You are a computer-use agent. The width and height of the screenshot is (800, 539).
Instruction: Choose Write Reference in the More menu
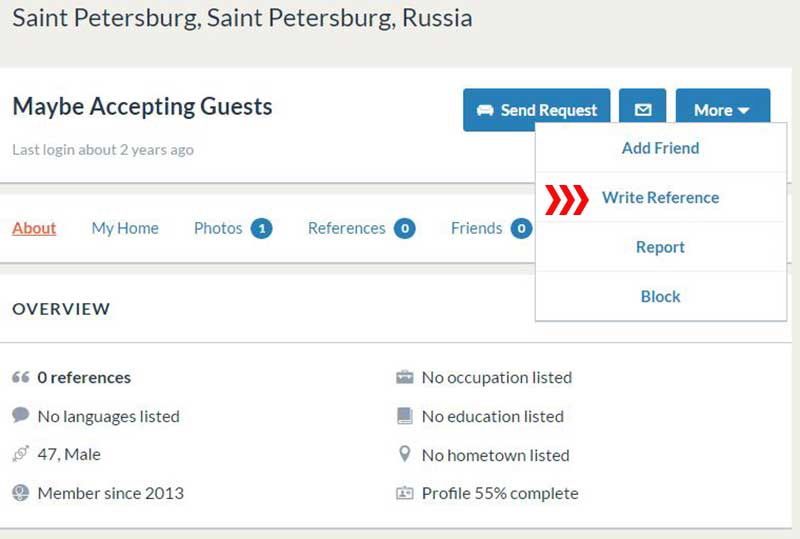point(661,198)
